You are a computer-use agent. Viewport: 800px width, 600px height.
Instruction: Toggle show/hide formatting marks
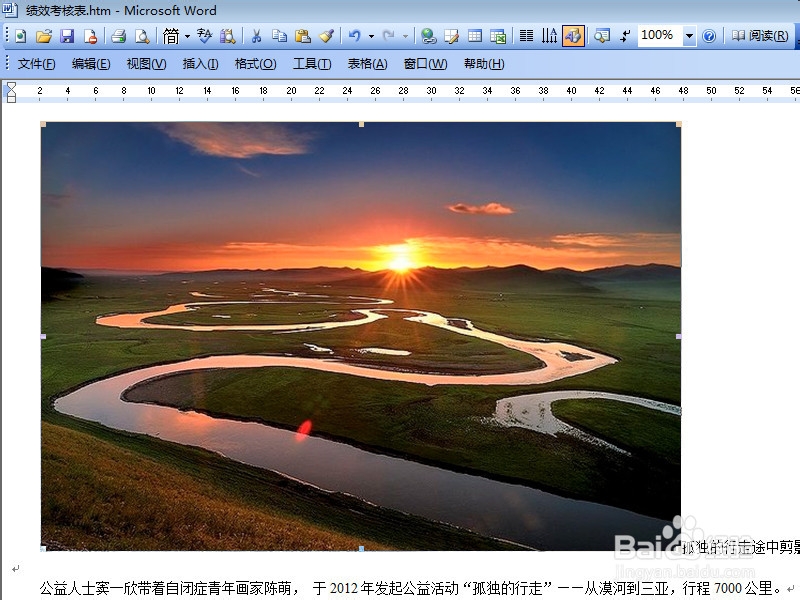coord(625,36)
